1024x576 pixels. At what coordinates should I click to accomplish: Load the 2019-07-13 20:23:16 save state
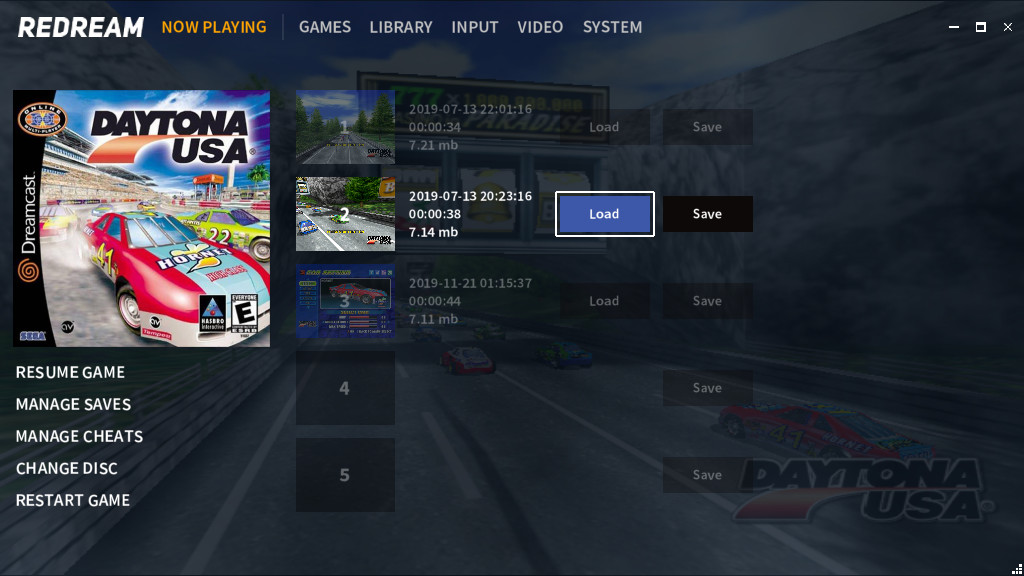coord(605,214)
